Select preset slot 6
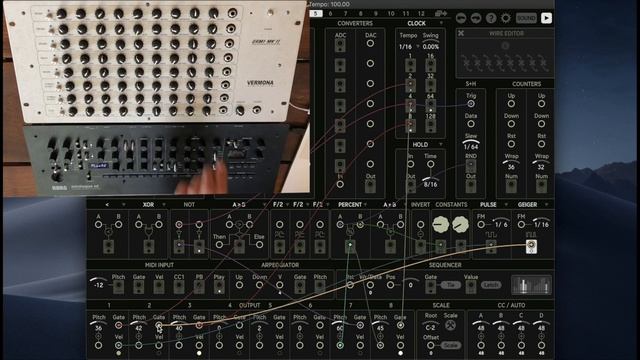The image size is (640, 360). 330,13
